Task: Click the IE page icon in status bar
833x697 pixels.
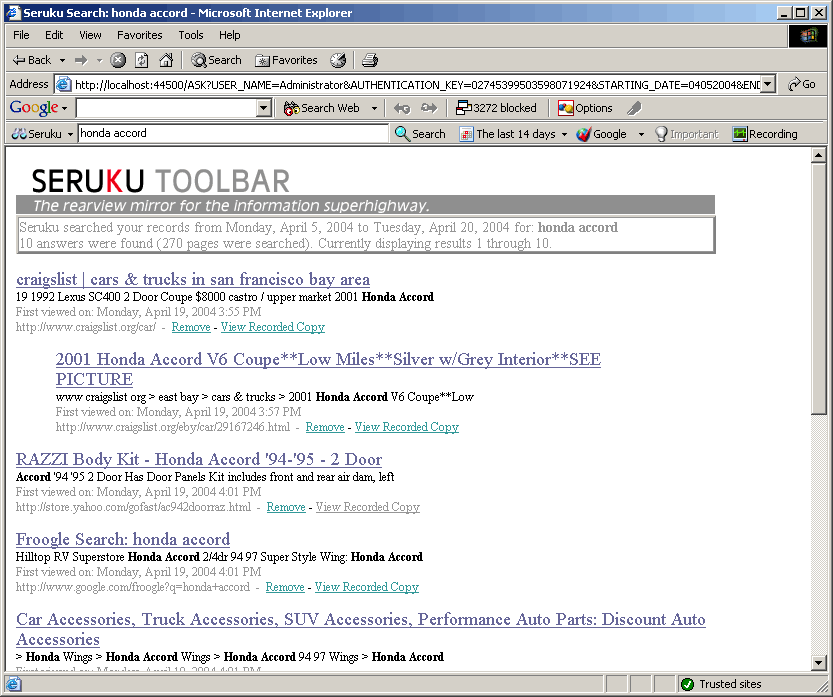Action: (14, 684)
